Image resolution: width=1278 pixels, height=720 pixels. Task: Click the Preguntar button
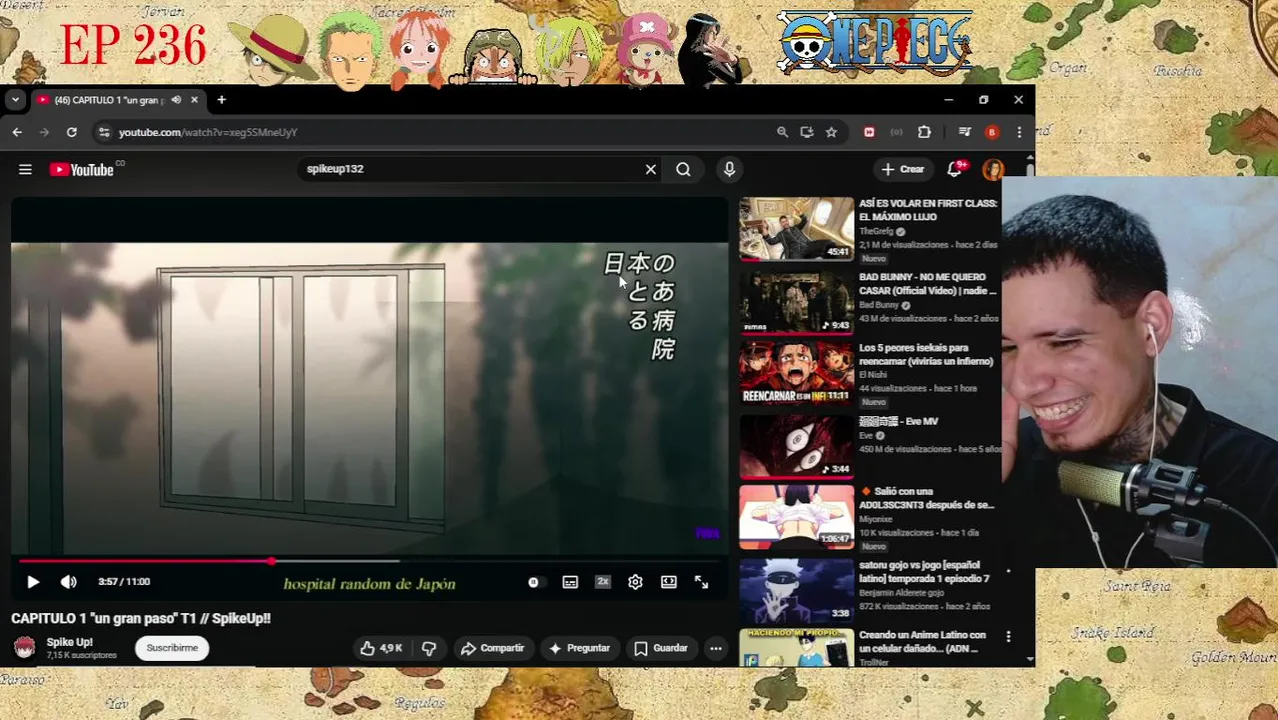pos(579,648)
